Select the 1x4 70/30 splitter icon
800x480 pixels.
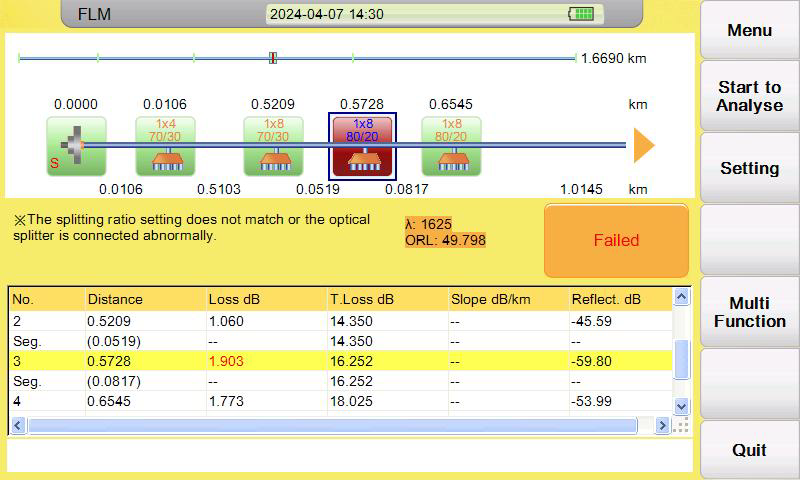pos(165,146)
